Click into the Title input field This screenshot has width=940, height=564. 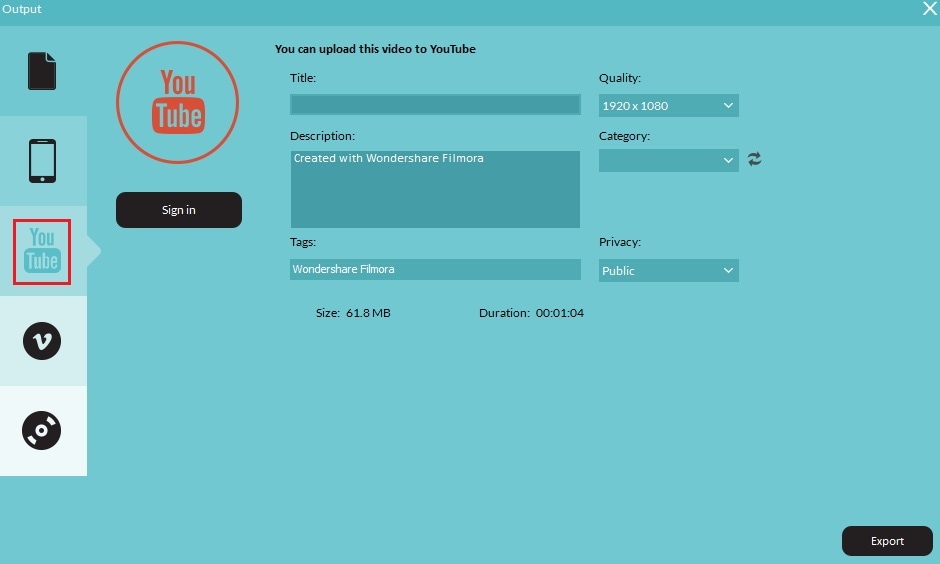[x=435, y=104]
